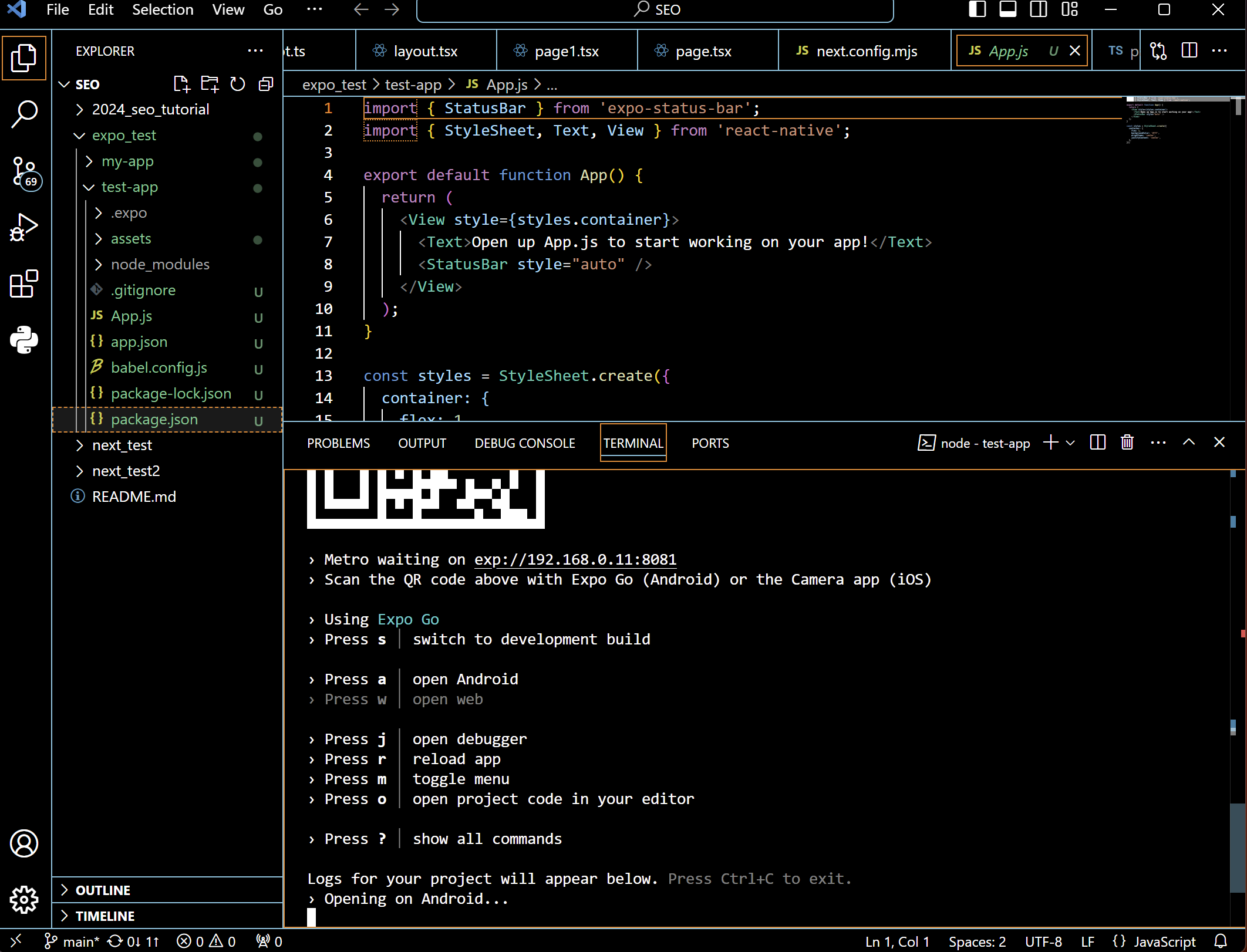
Task: Kill the terminal with the trash icon
Action: 1127,443
